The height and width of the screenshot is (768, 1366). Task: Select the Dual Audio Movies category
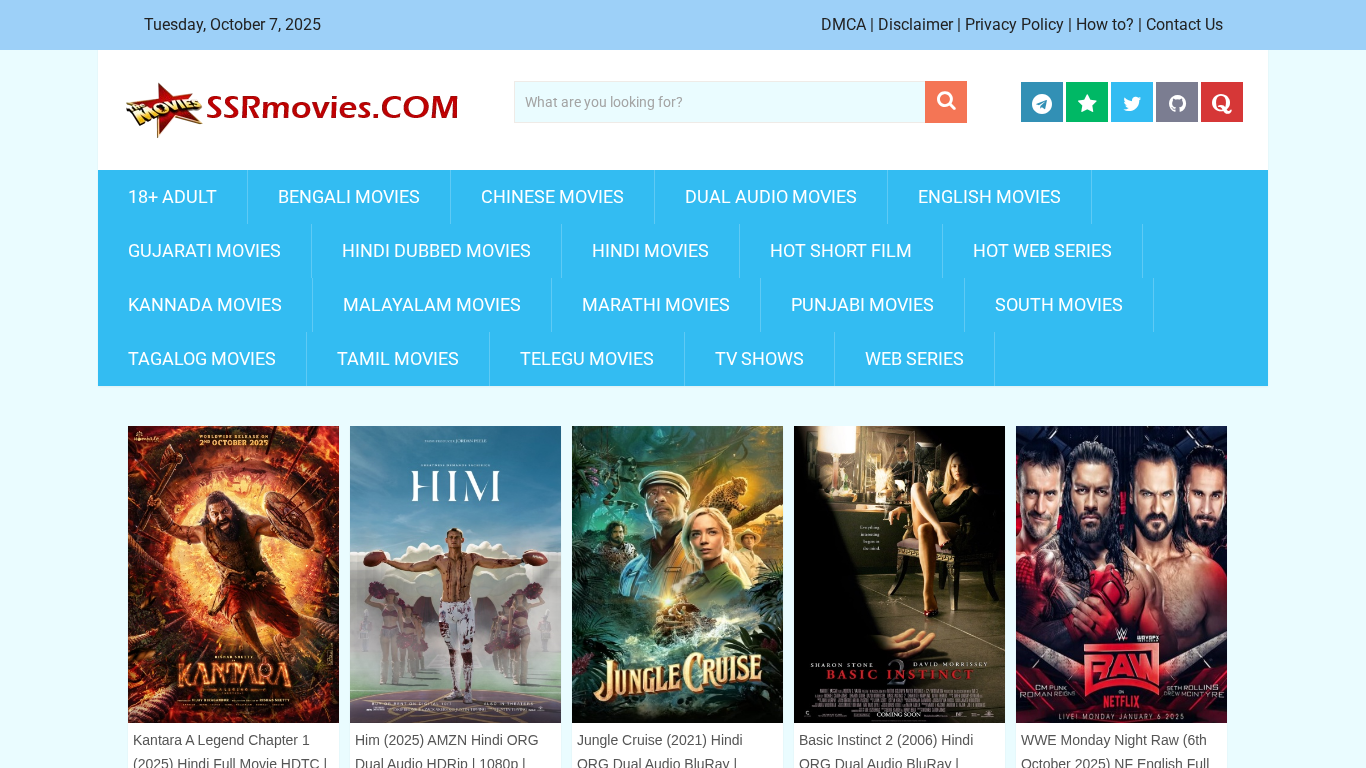(771, 197)
